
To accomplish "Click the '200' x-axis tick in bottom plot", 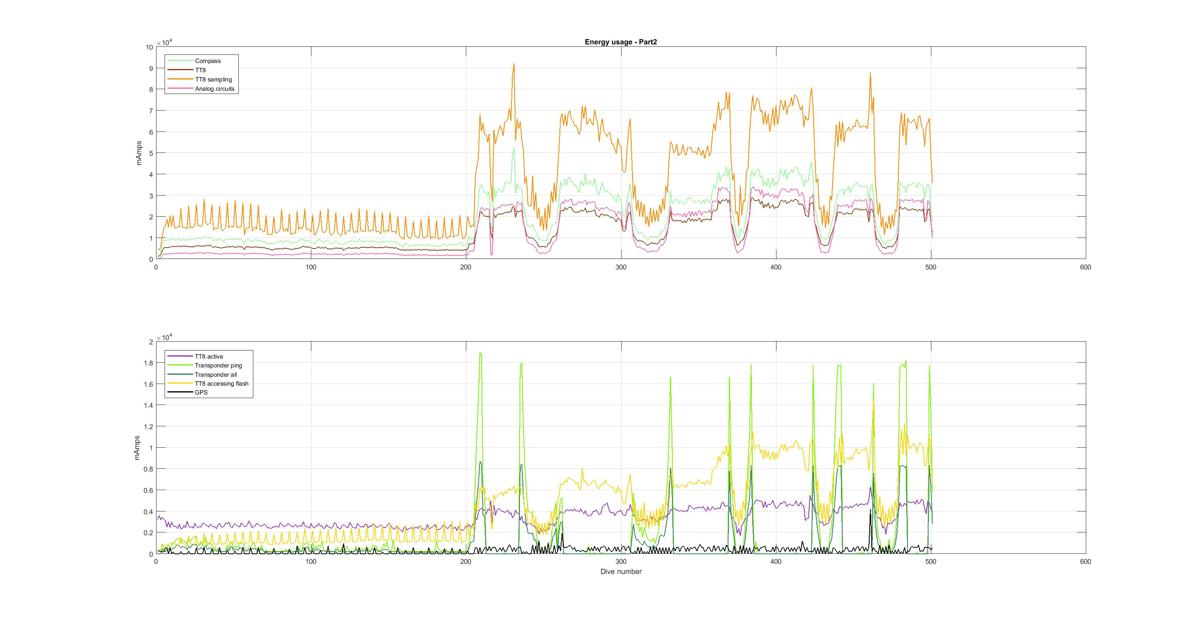I will coord(466,562).
